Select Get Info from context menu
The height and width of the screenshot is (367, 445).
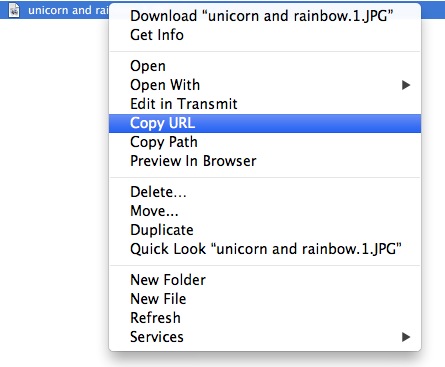[265, 35]
